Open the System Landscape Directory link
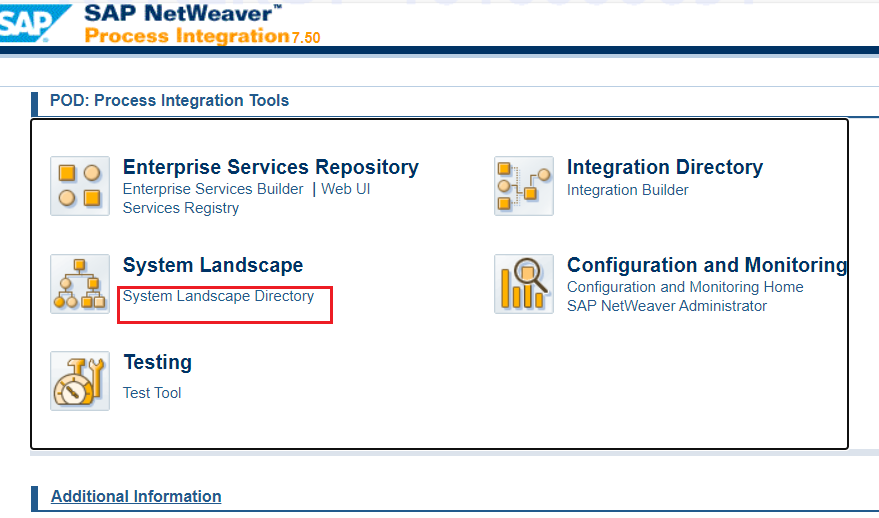The width and height of the screenshot is (879, 518). 218,296
